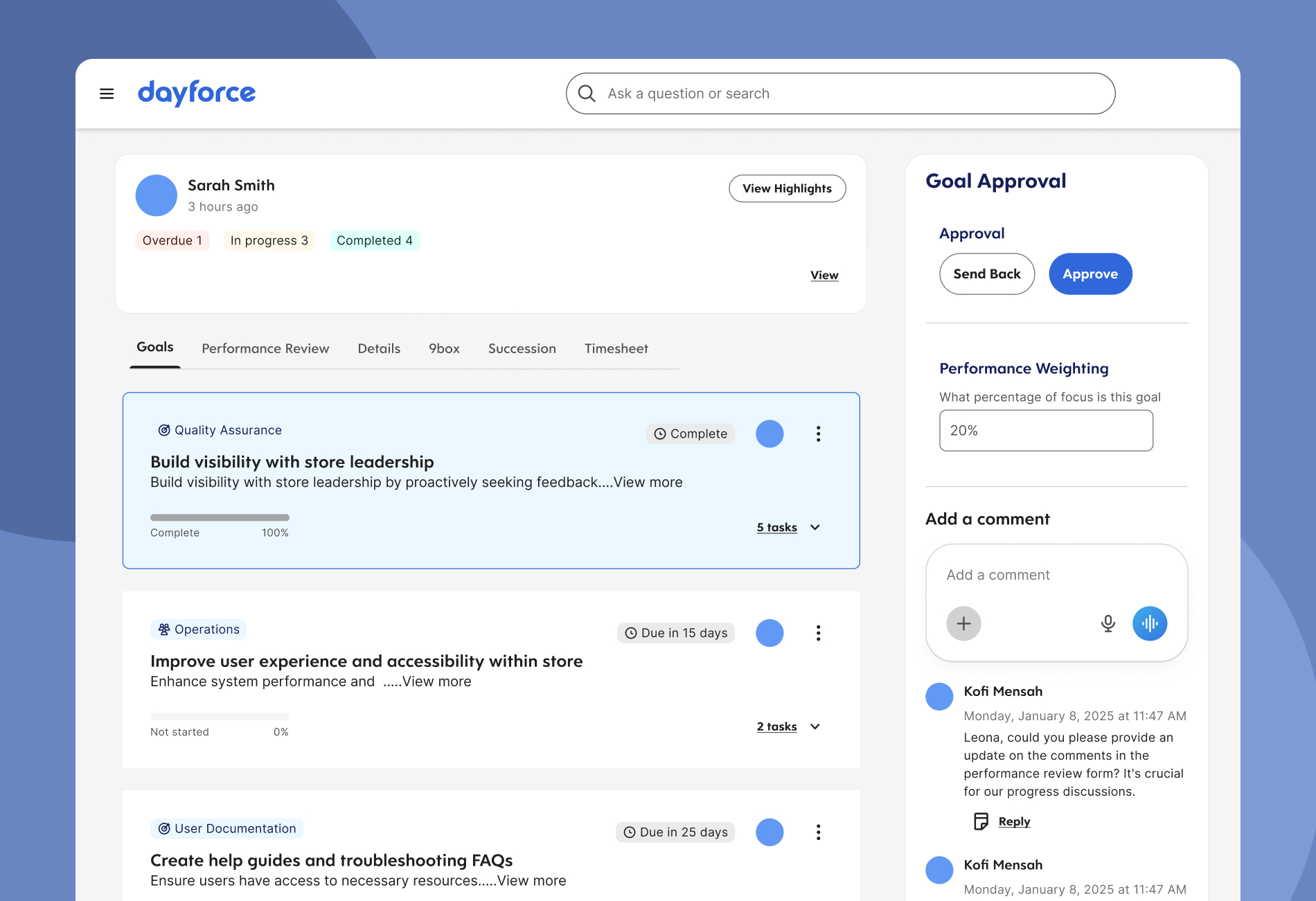The width and height of the screenshot is (1316, 901).
Task: Open more options for Create help guides goal
Action: click(818, 832)
